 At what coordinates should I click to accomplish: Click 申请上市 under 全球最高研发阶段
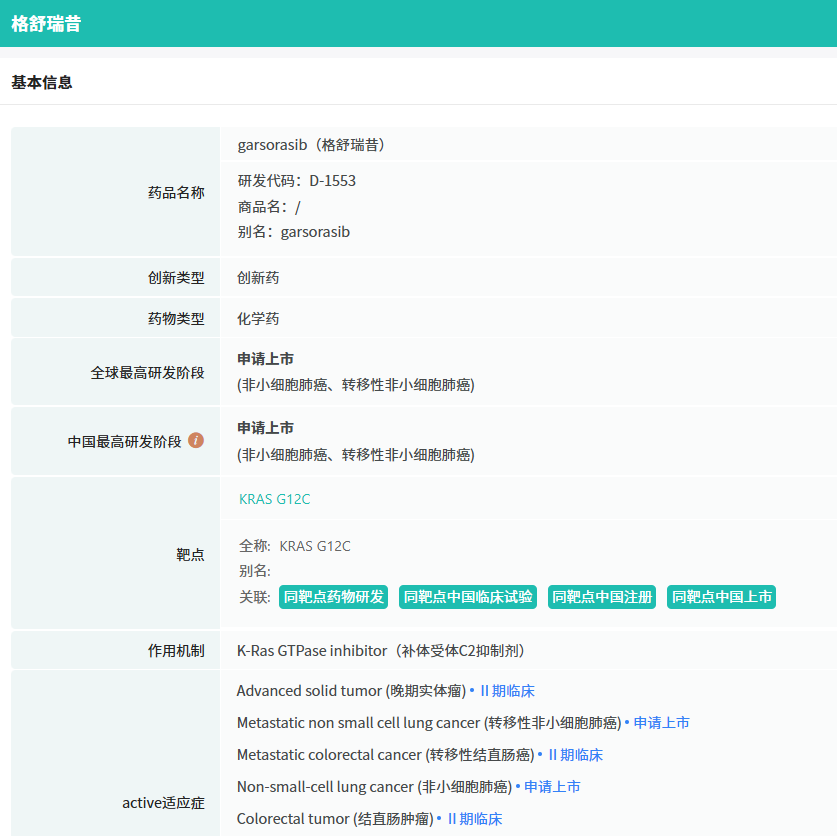point(265,359)
